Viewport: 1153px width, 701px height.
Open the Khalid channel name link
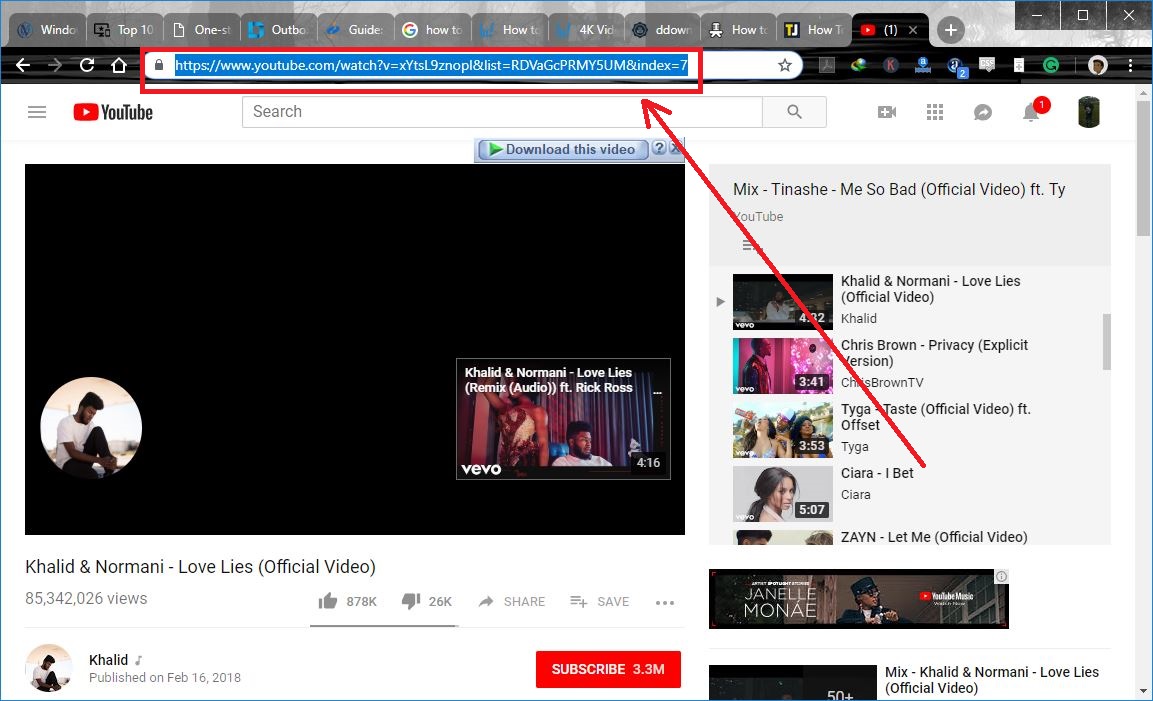(108, 660)
